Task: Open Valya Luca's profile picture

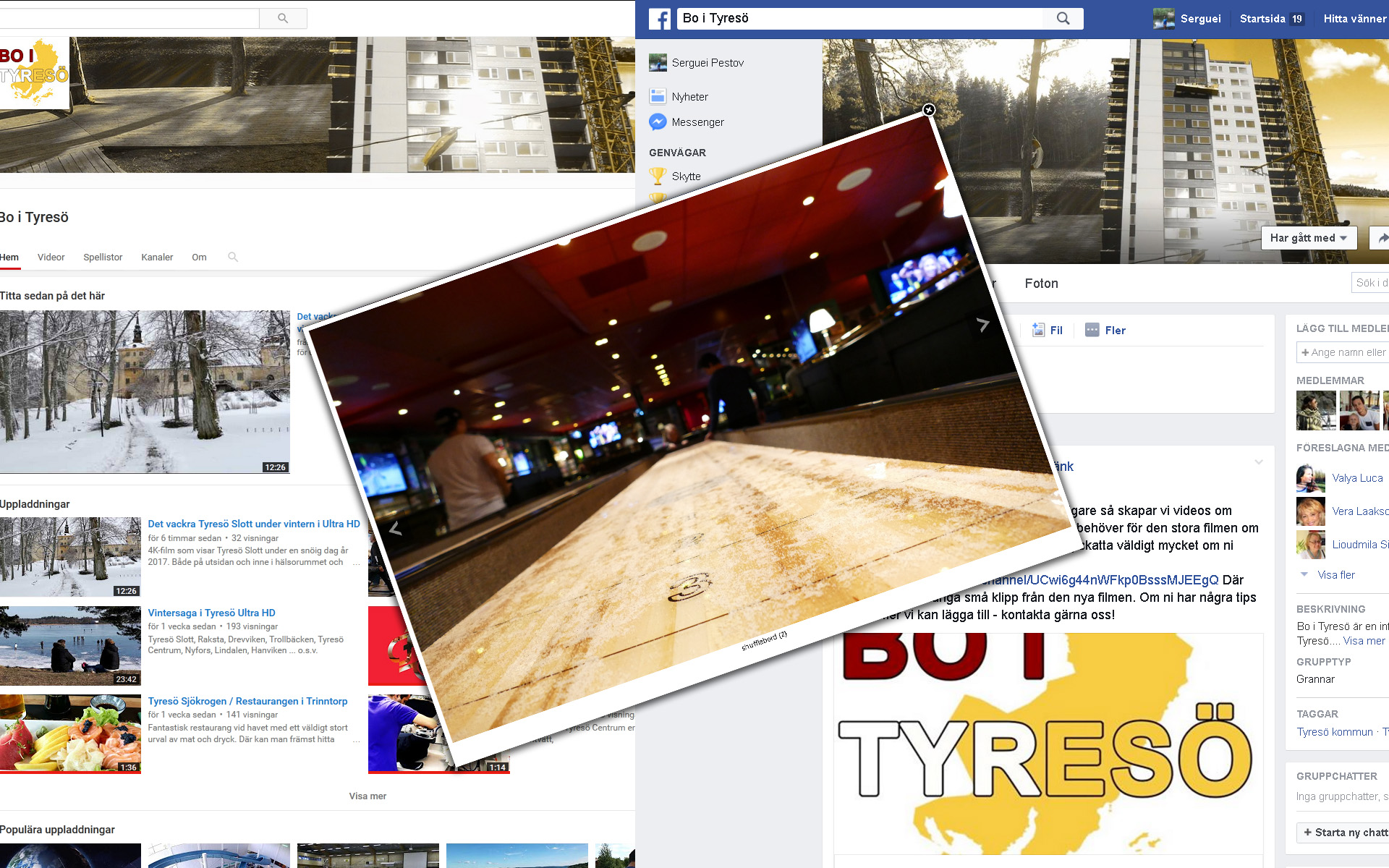Action: click(x=1310, y=477)
